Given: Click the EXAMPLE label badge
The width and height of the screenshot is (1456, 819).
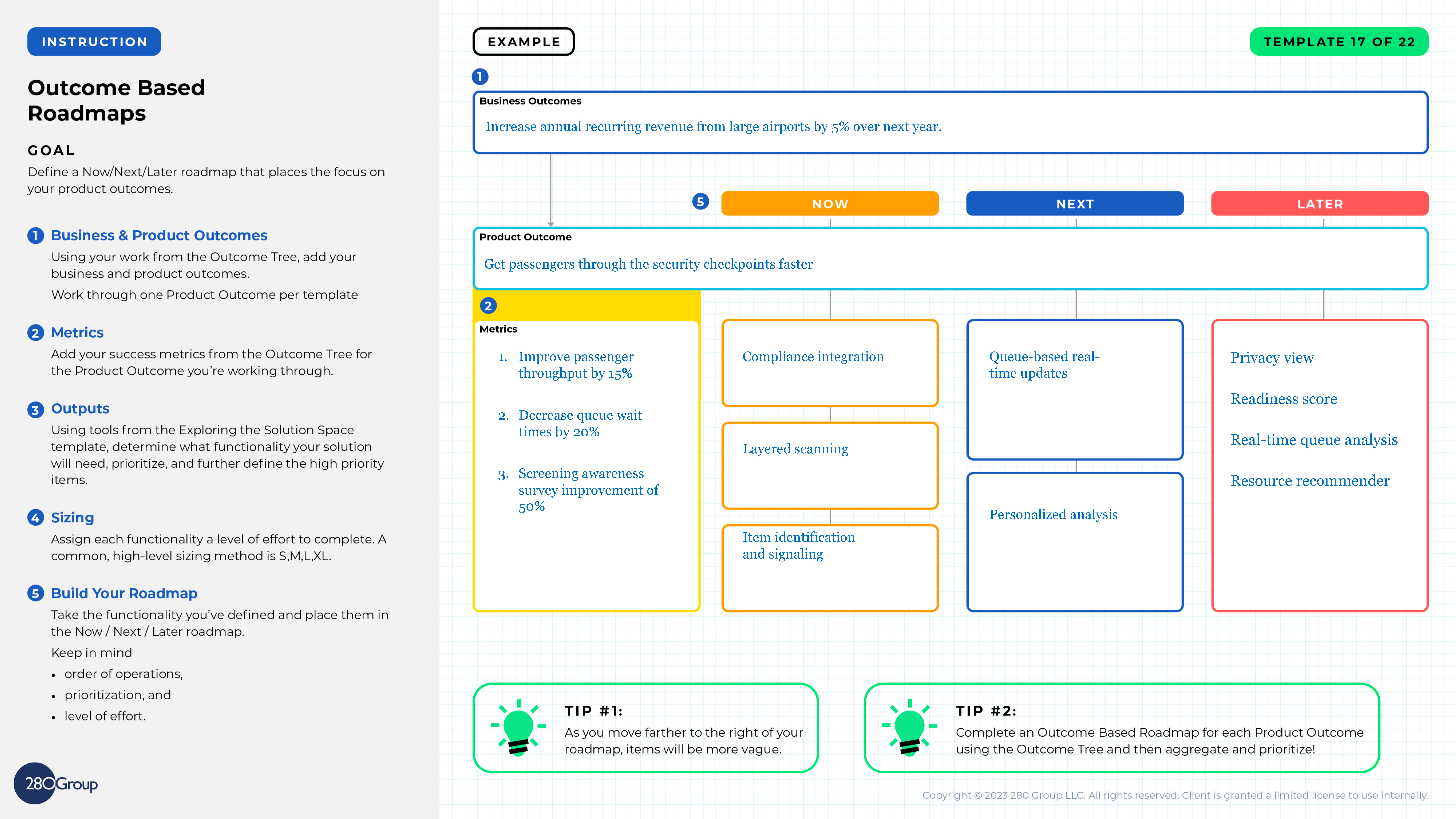Looking at the screenshot, I should 523,42.
